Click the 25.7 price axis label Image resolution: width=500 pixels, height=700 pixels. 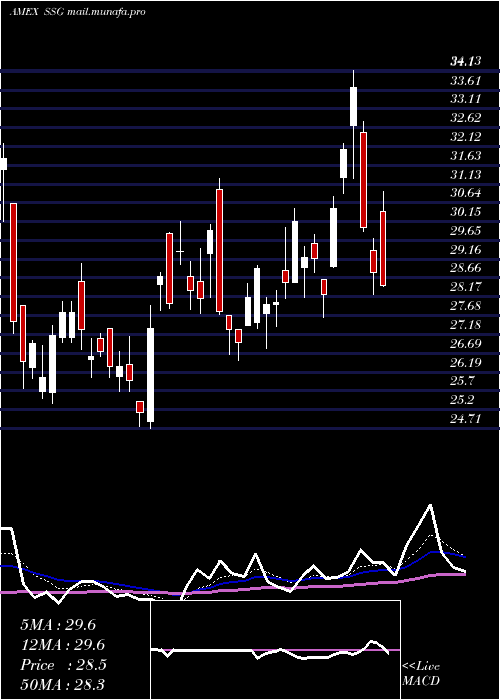tap(462, 381)
